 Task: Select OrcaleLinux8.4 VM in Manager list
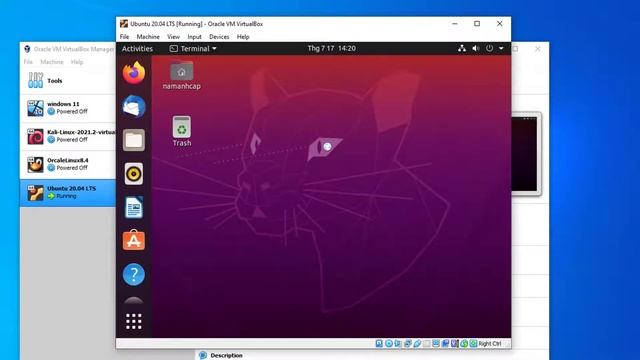tap(68, 164)
